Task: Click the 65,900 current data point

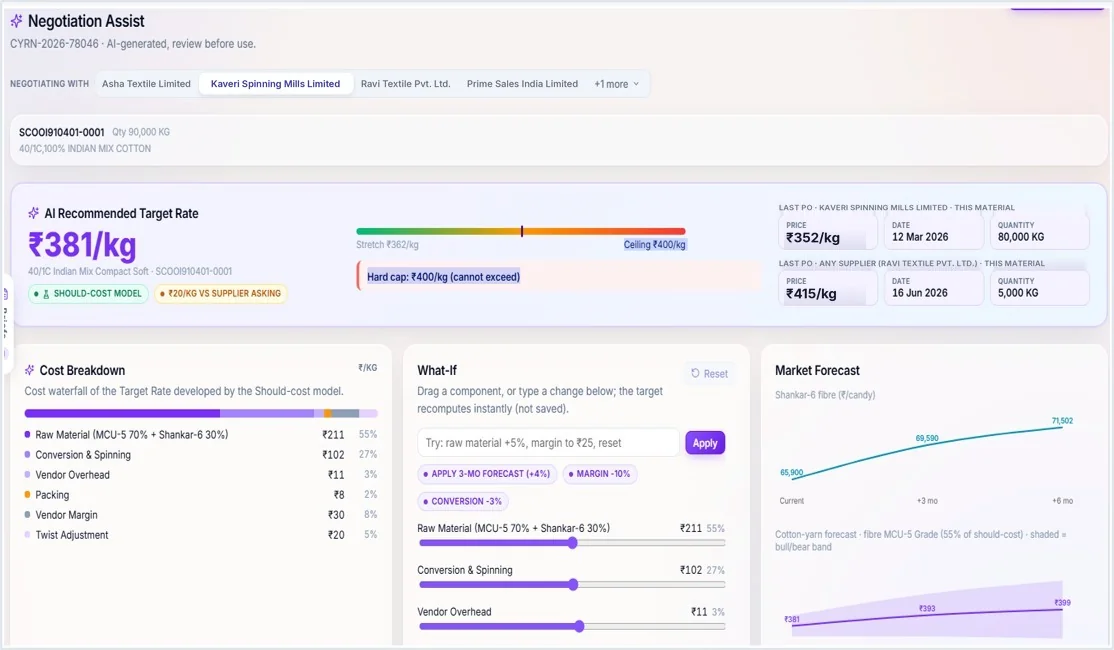Action: (791, 472)
